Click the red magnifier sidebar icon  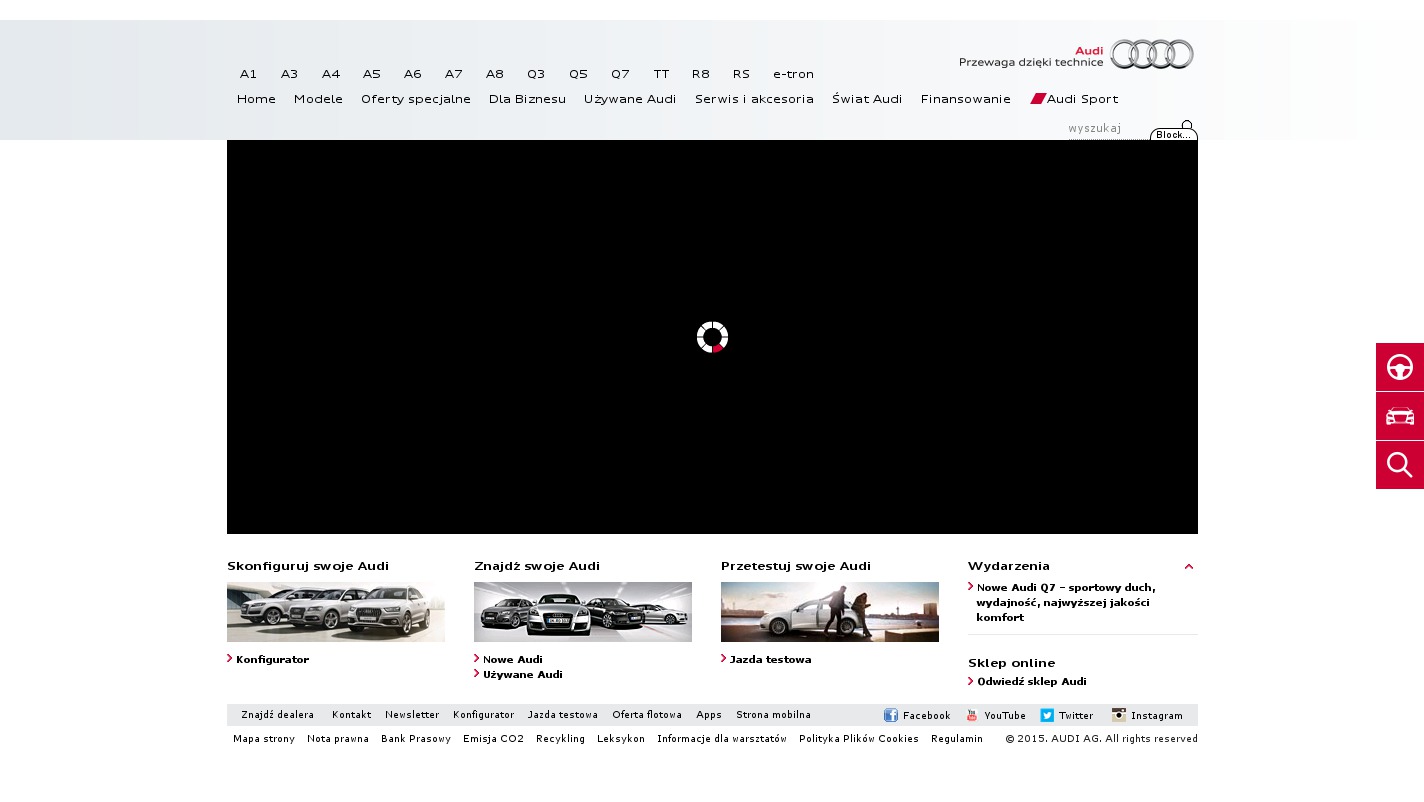1399,465
